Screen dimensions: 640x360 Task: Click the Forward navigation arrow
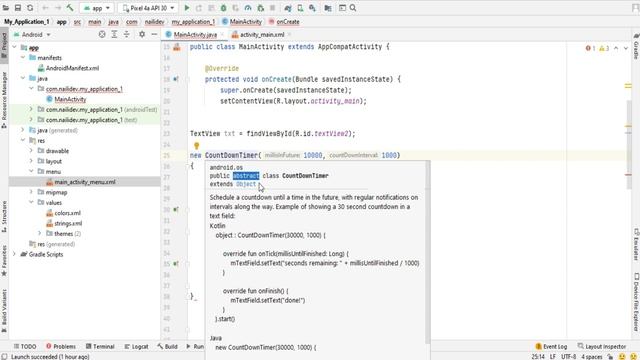tap(58, 8)
